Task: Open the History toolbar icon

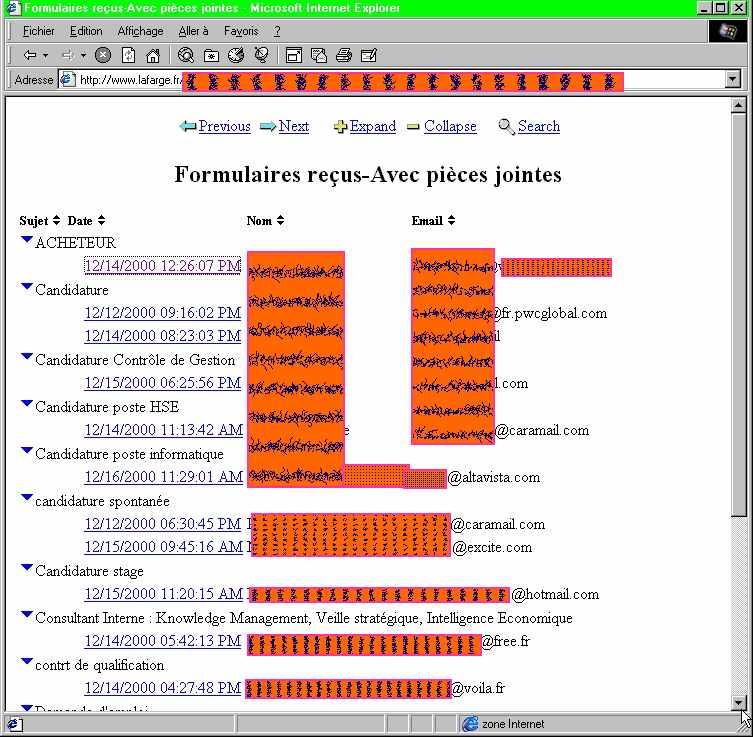Action: [x=236, y=55]
